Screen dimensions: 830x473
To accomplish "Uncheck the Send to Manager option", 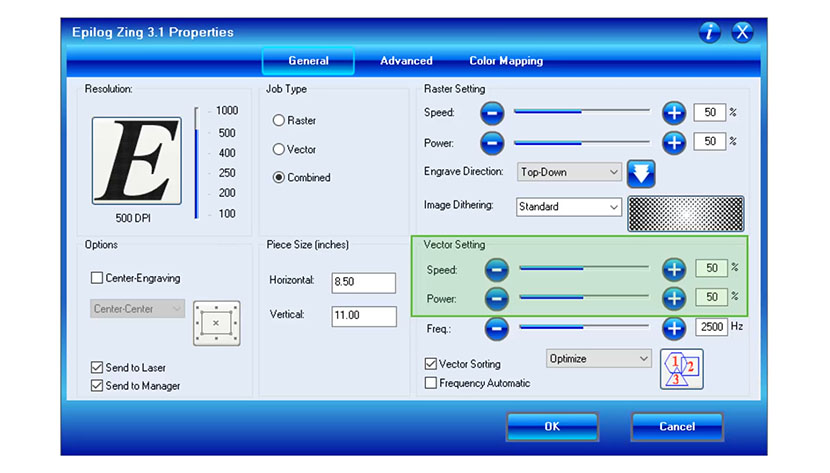I will pos(97,386).
